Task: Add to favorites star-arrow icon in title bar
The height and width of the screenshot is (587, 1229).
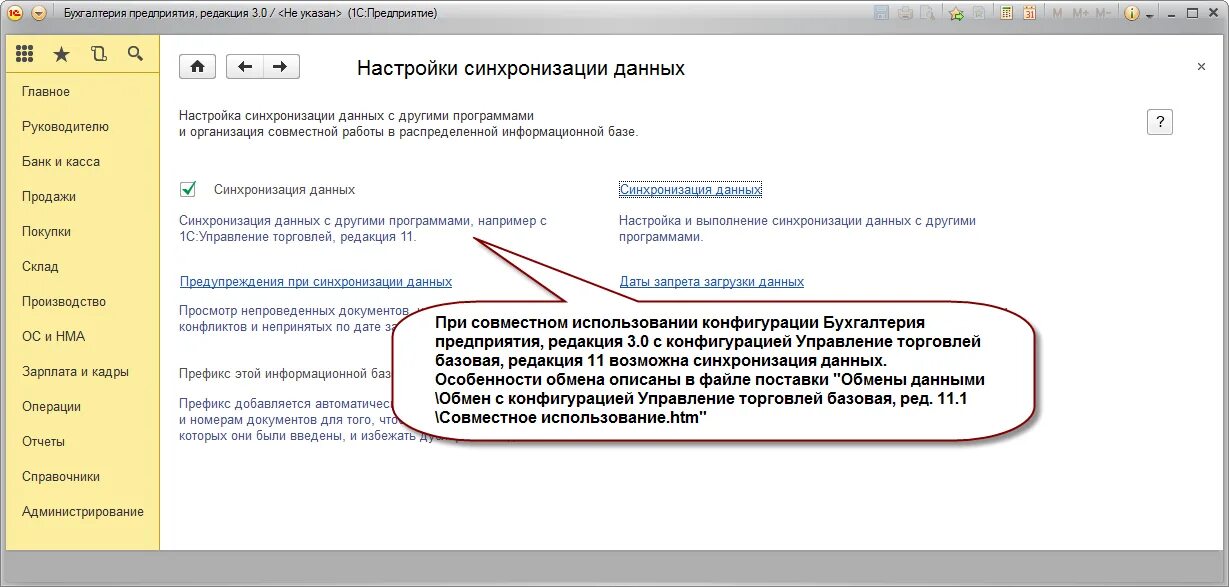Action: 956,13
